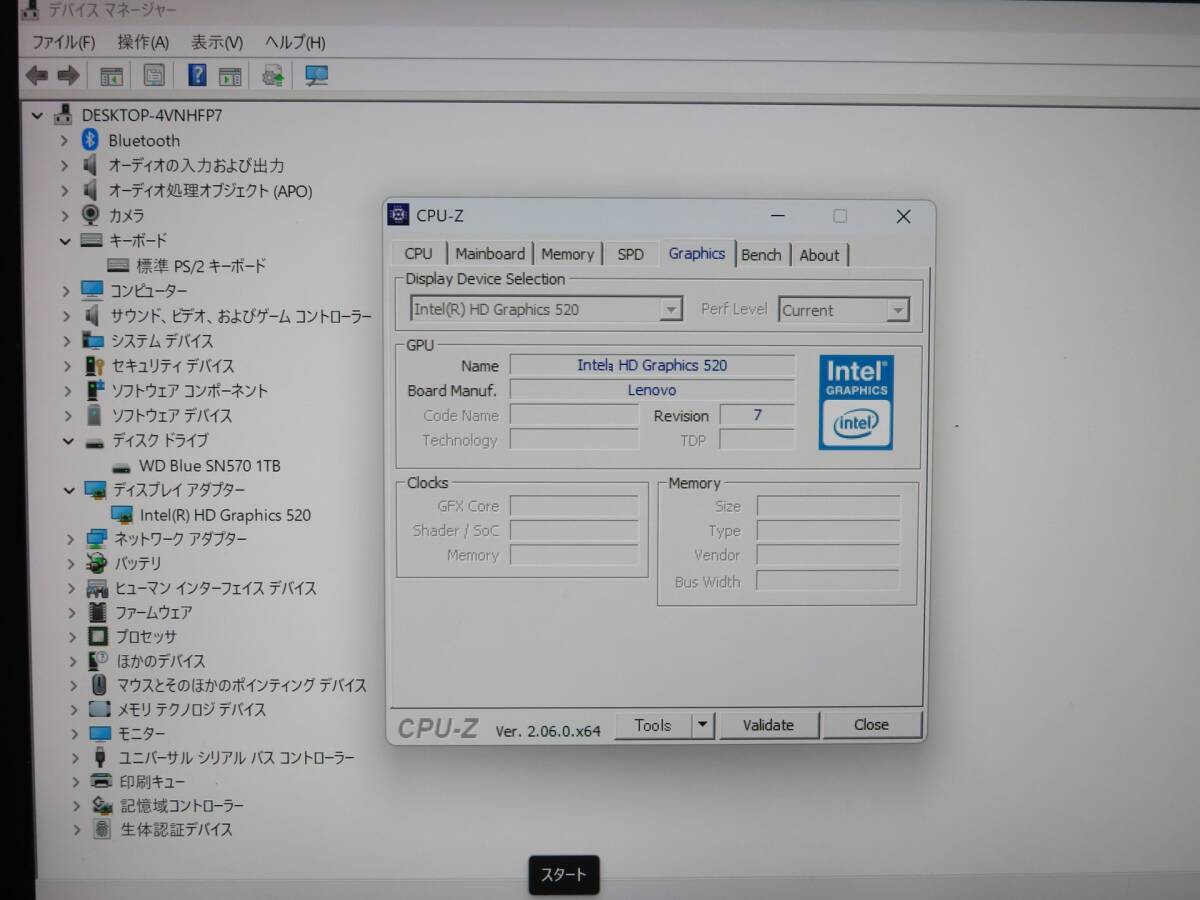Open the ファイル(F) menu
The image size is (1200, 900).
(63, 42)
